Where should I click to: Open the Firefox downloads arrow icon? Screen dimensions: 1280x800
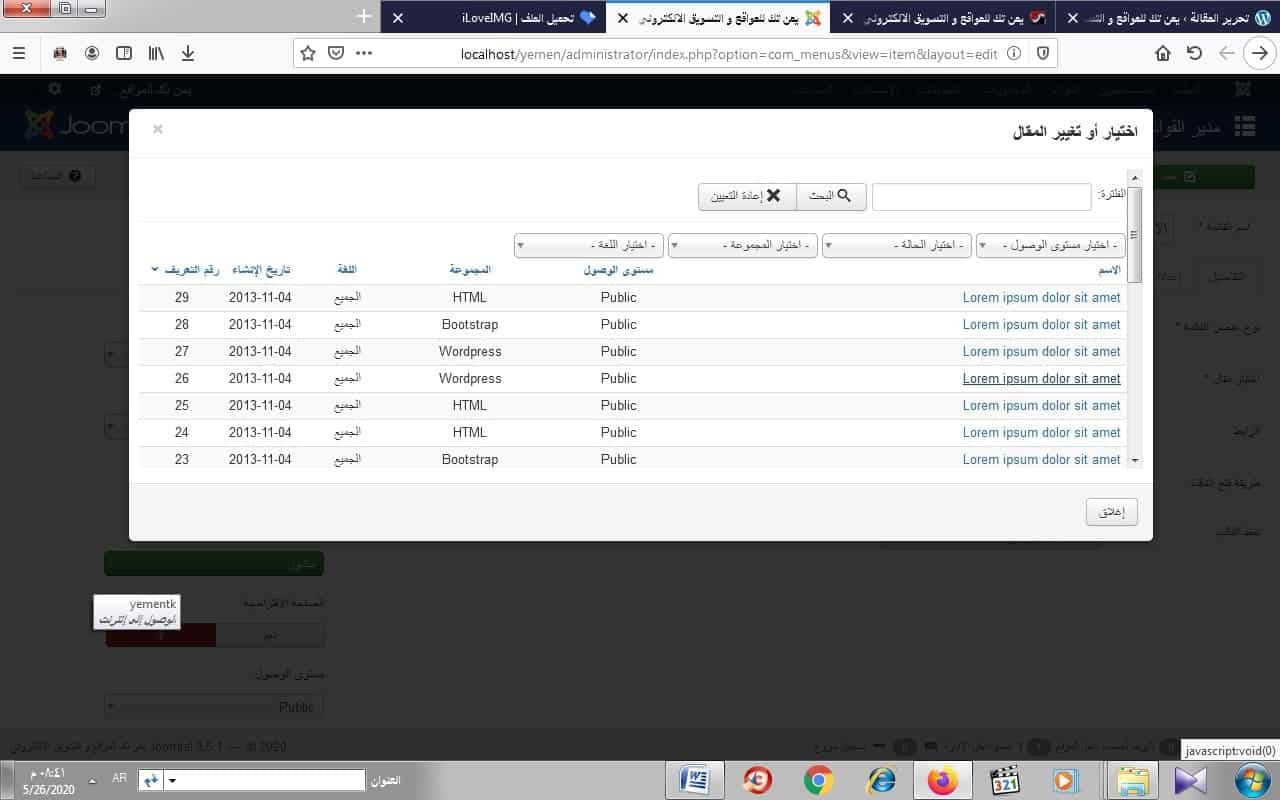point(188,53)
